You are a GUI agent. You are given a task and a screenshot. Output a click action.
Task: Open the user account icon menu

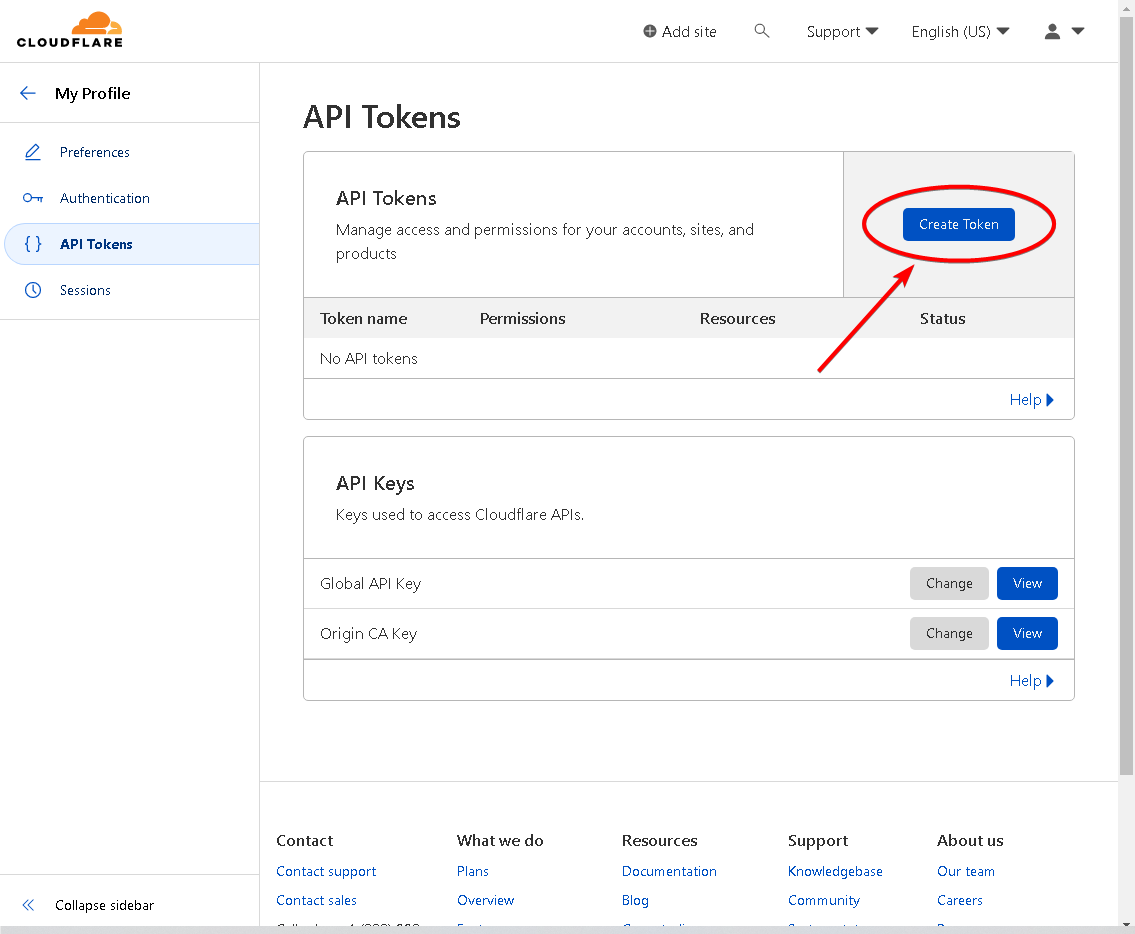coord(1052,31)
